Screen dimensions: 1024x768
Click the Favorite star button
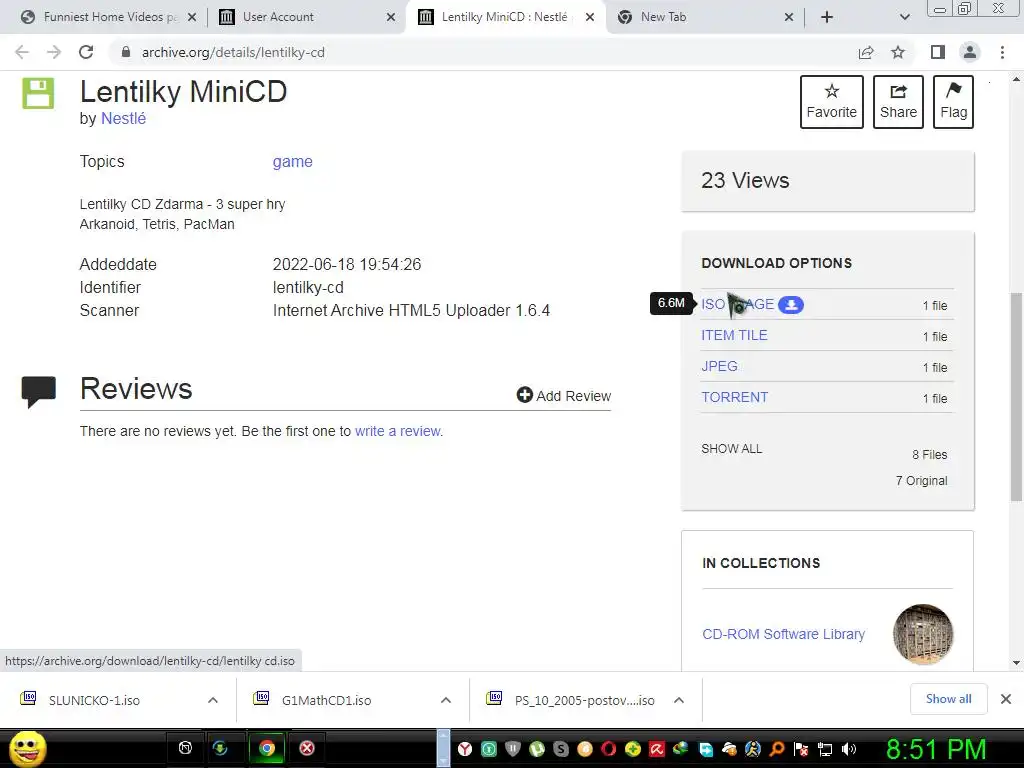831,102
